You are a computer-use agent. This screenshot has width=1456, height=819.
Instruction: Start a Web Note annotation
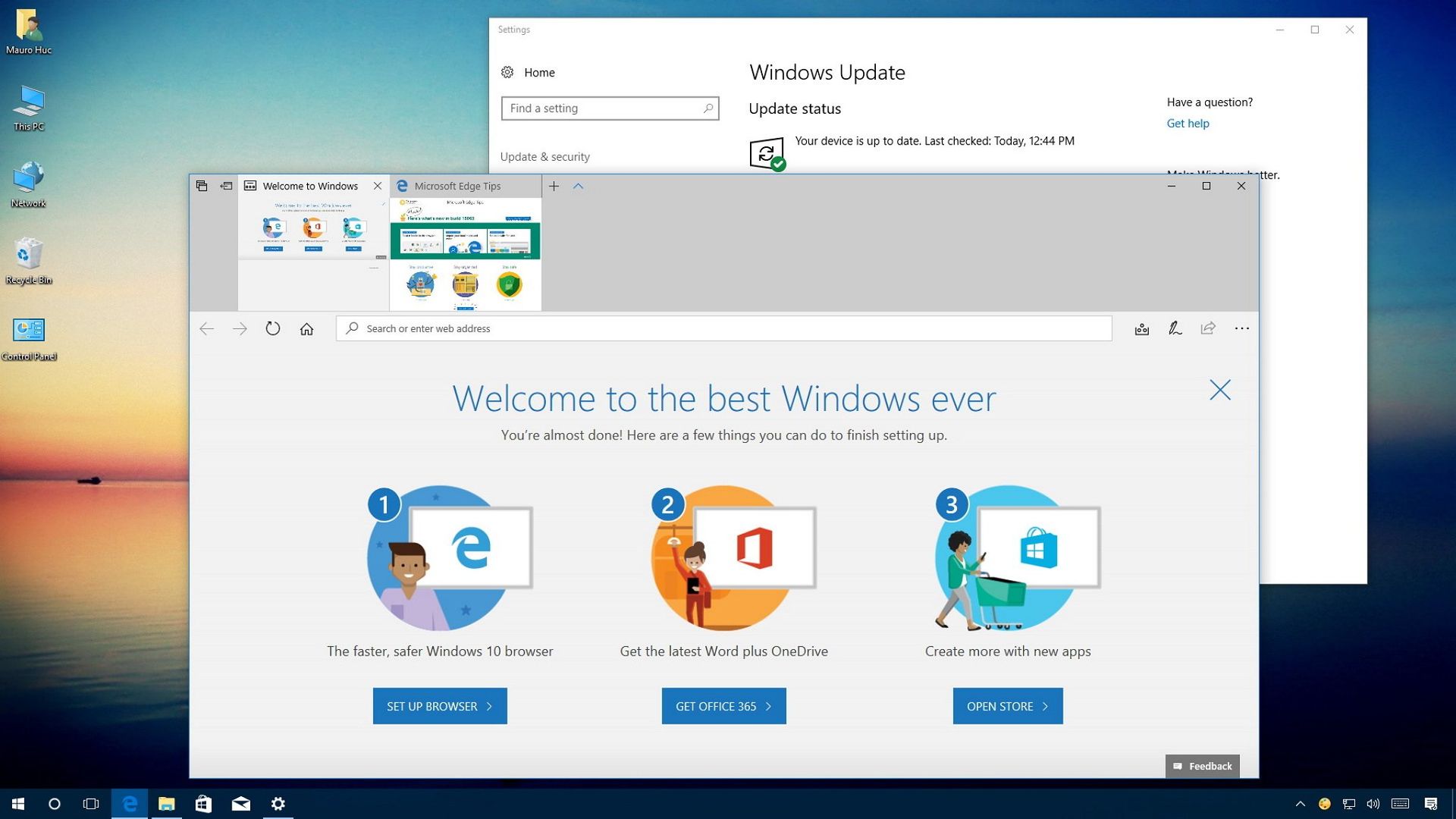coord(1175,328)
